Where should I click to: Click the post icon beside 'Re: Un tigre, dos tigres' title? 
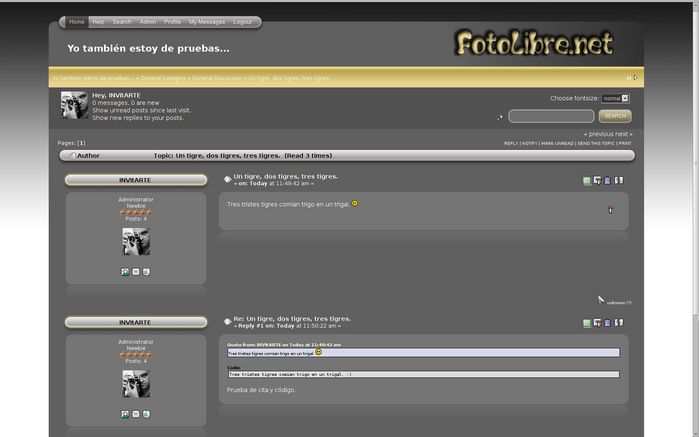(x=227, y=322)
